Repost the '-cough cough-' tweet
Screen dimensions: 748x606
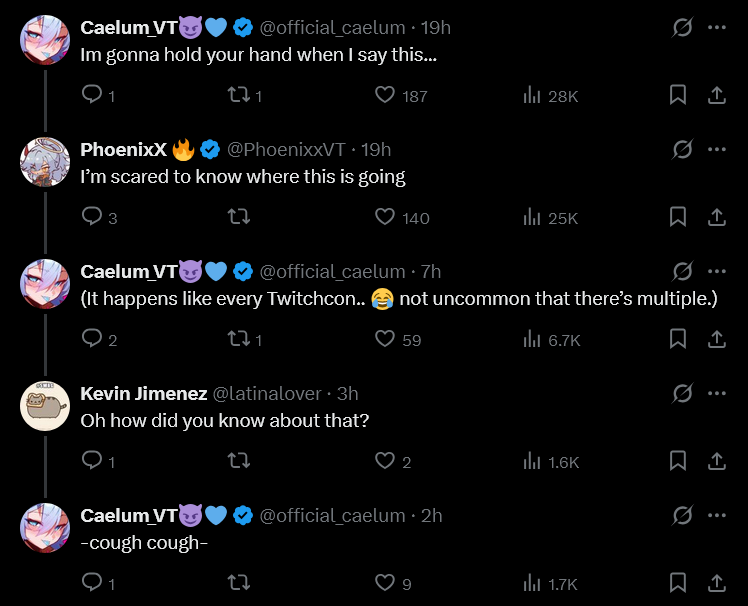pos(238,582)
